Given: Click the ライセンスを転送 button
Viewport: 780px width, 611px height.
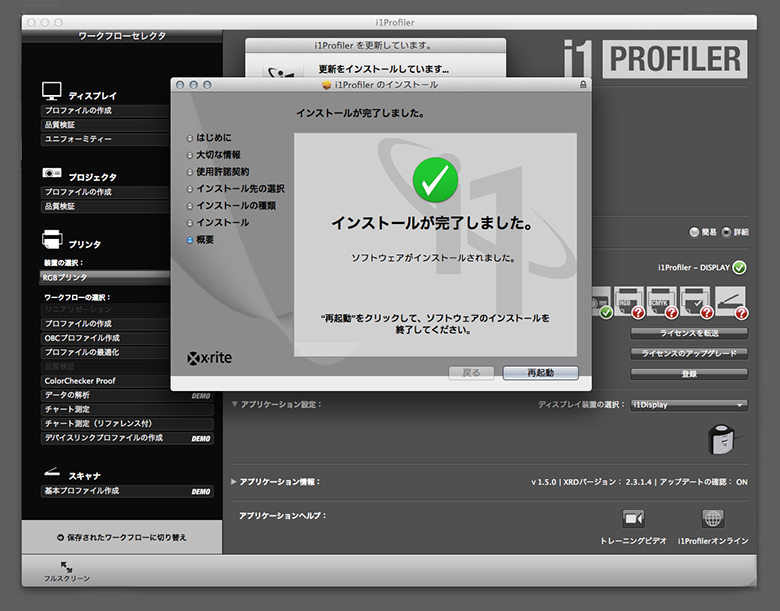Looking at the screenshot, I should tap(688, 333).
